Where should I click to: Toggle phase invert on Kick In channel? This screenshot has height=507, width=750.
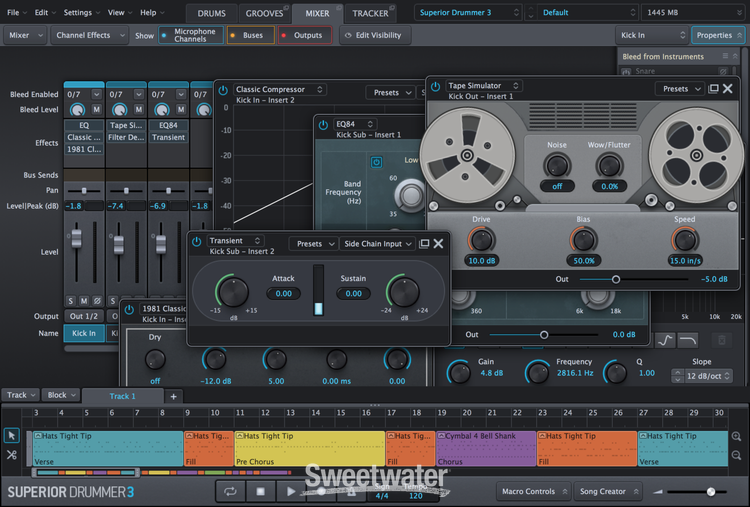[x=97, y=301]
